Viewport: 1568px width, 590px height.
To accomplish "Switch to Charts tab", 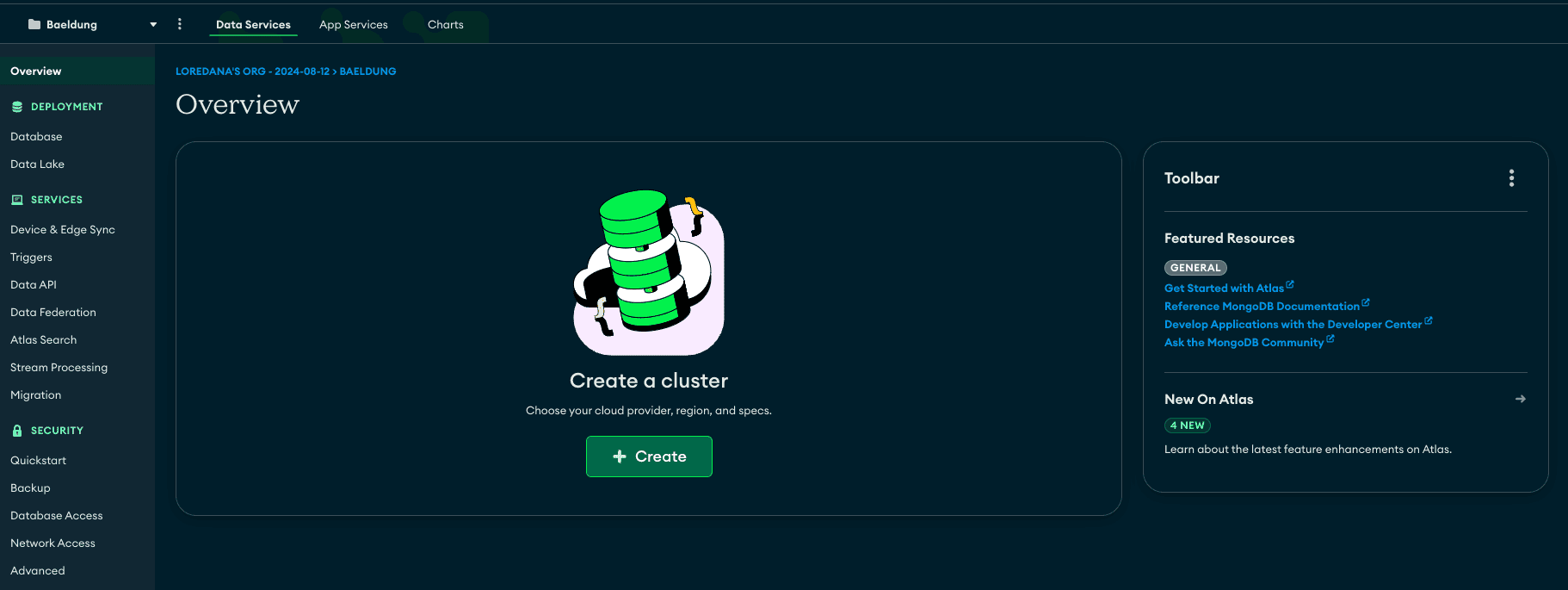I will click(446, 24).
